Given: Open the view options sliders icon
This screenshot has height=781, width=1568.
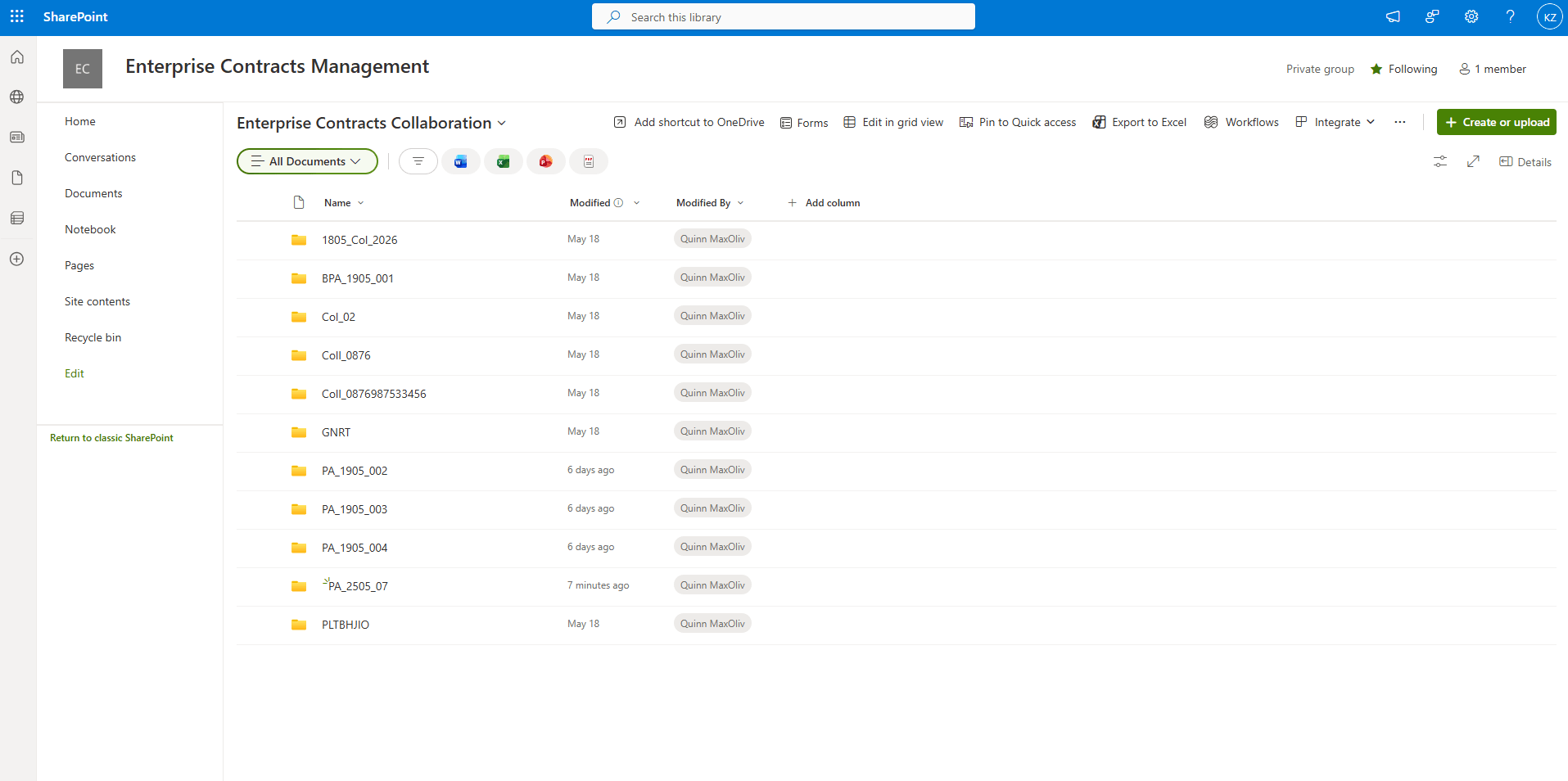Looking at the screenshot, I should (x=1440, y=161).
